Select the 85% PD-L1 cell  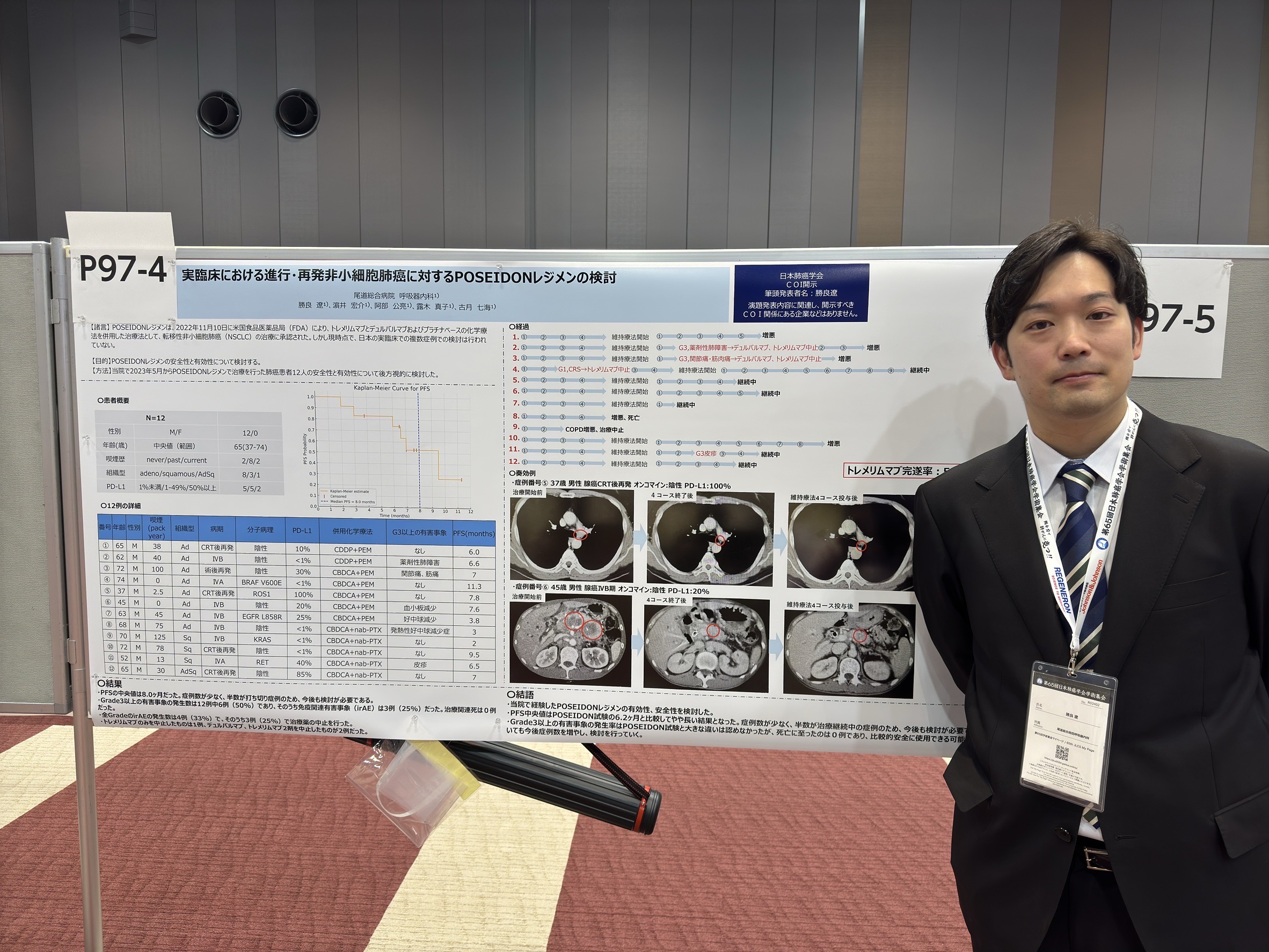(x=303, y=675)
